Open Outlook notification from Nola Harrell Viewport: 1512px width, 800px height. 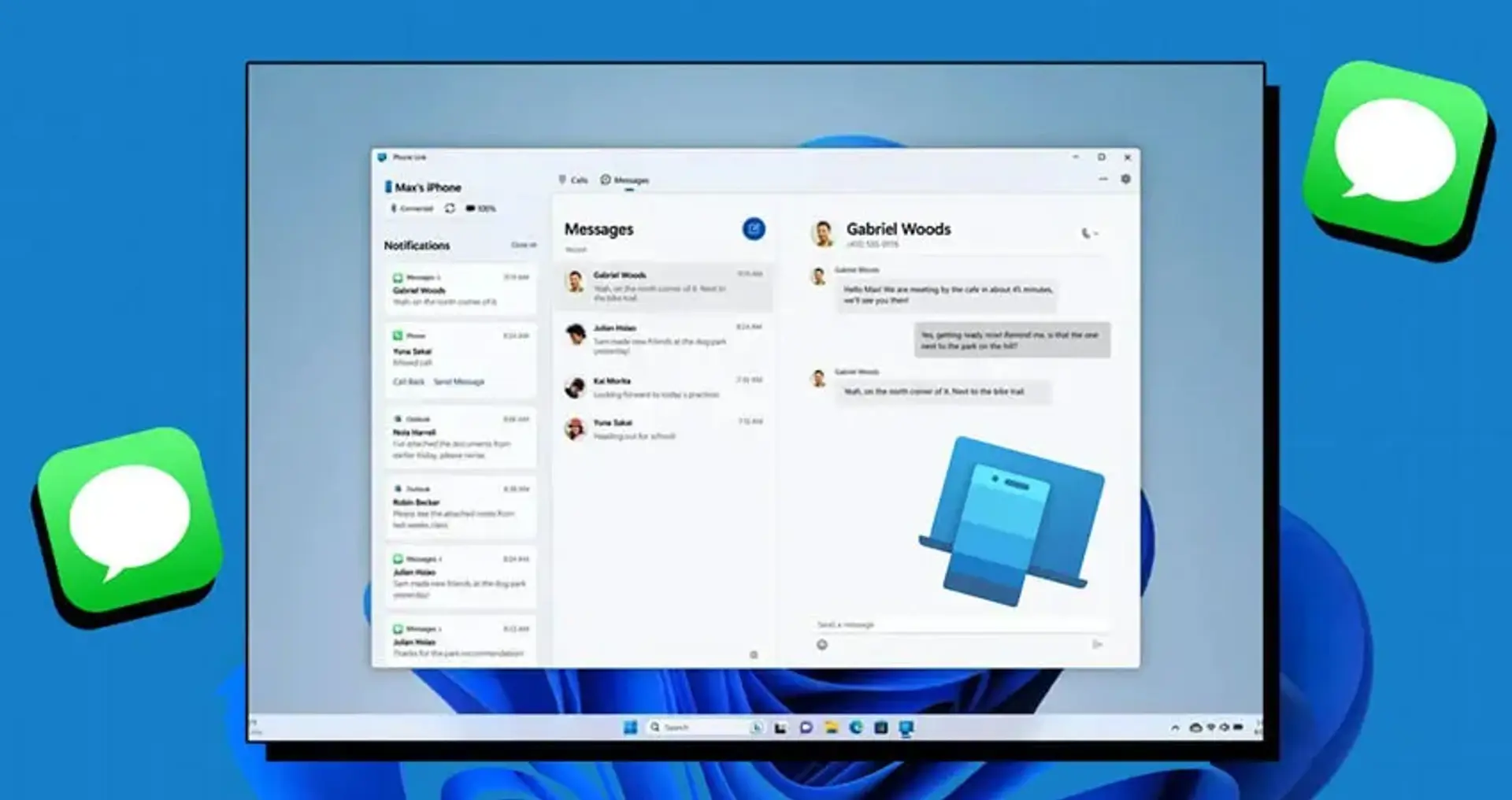[461, 437]
